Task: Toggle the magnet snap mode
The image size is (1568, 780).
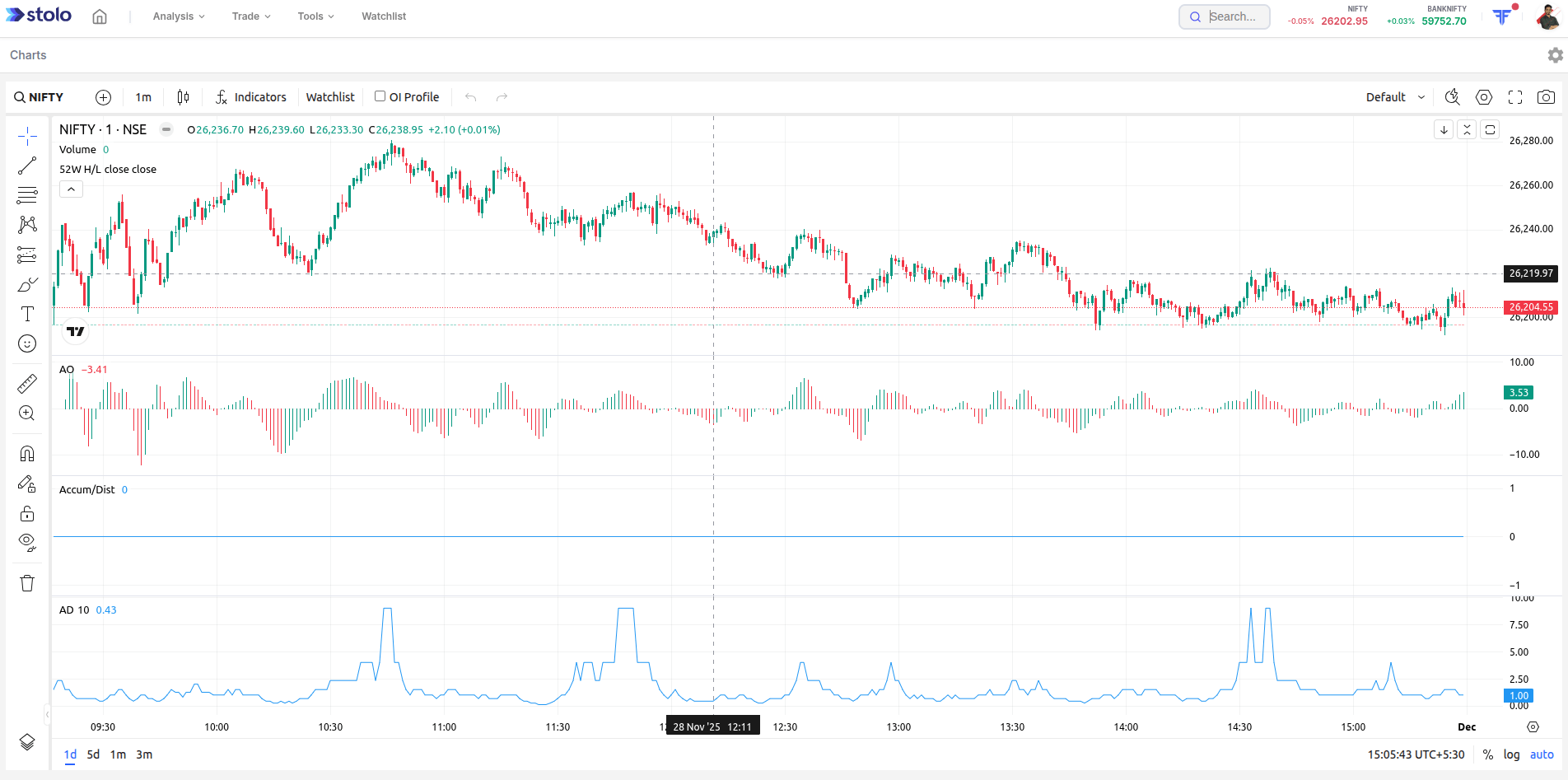Action: point(27,452)
